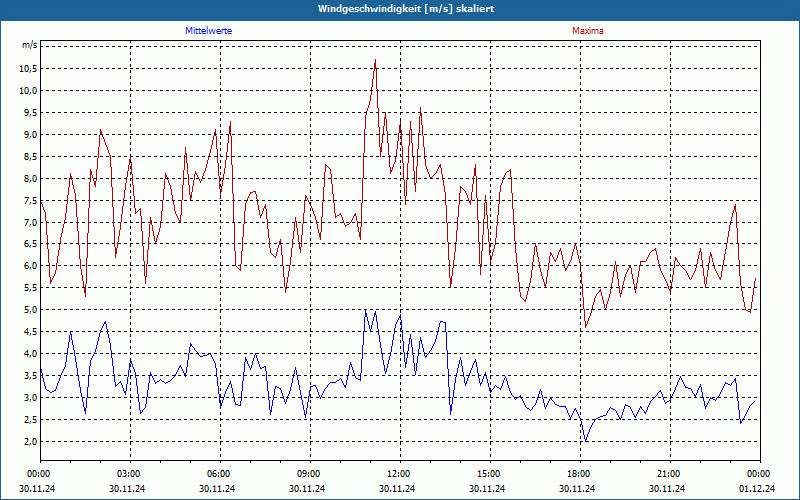Select the 9,0 y-axis tick label
Screen dimensions: 800x500
click(x=30, y=135)
